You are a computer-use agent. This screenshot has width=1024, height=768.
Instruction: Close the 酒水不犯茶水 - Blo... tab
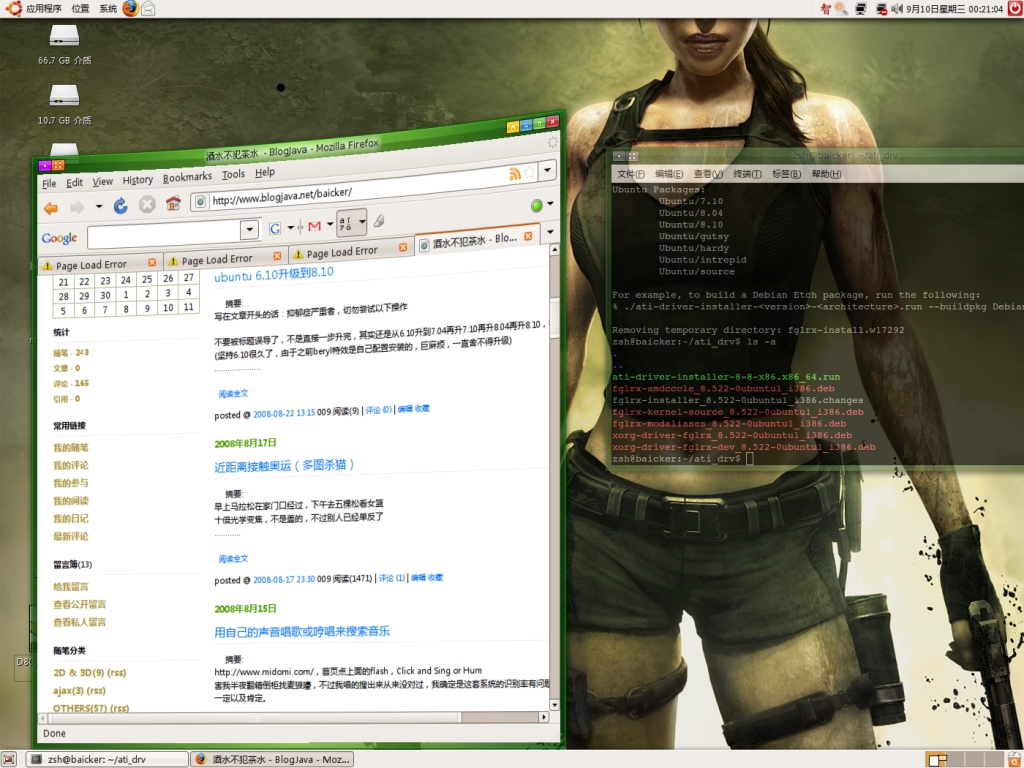(528, 236)
